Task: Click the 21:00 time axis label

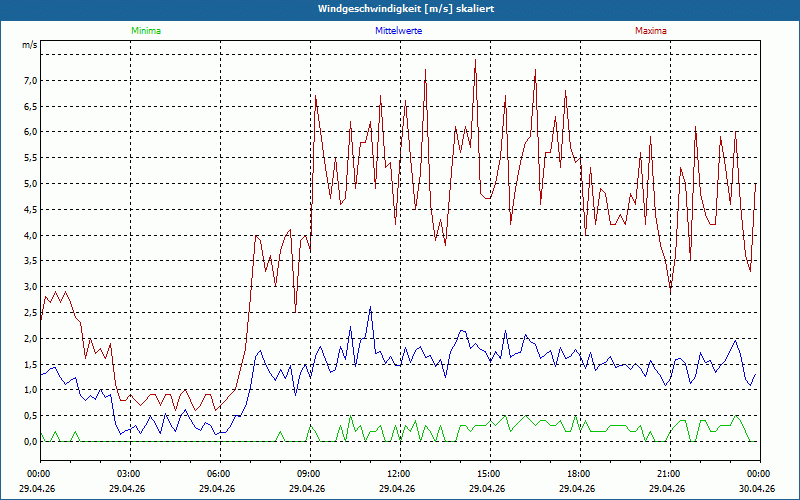Action: coord(670,474)
